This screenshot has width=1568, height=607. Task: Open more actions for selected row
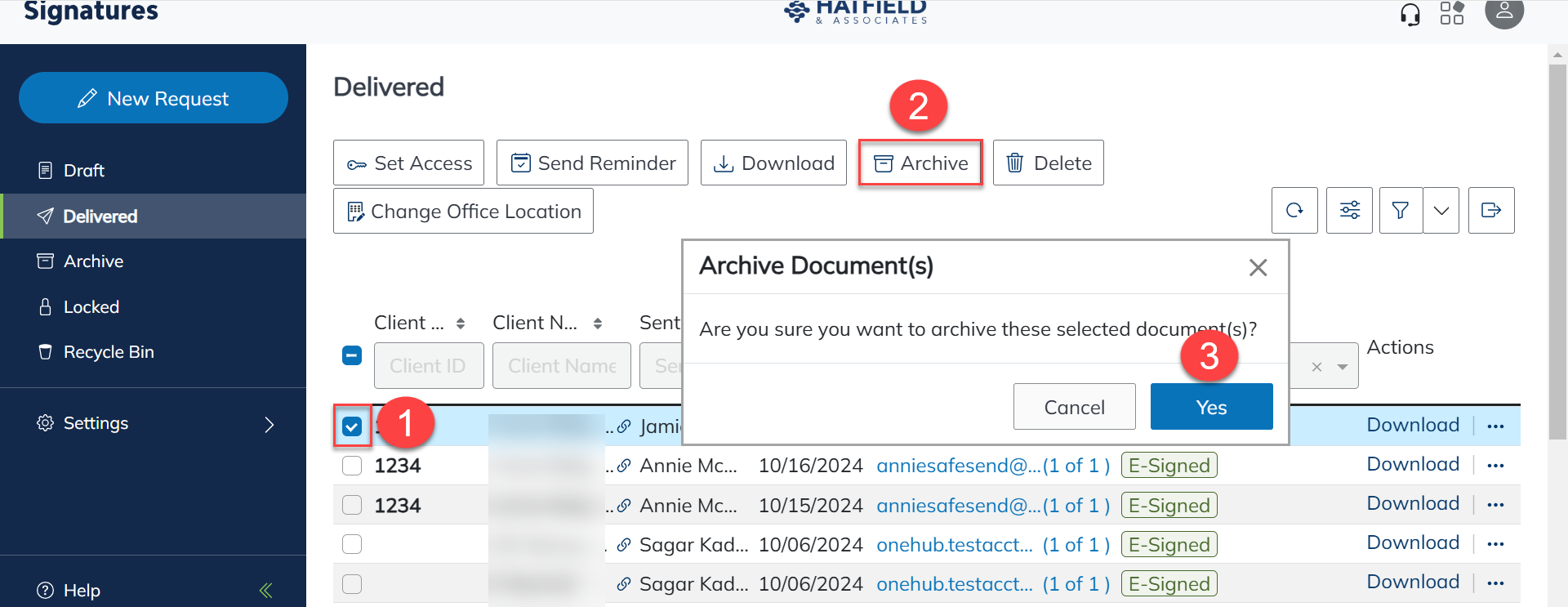[x=1495, y=426]
